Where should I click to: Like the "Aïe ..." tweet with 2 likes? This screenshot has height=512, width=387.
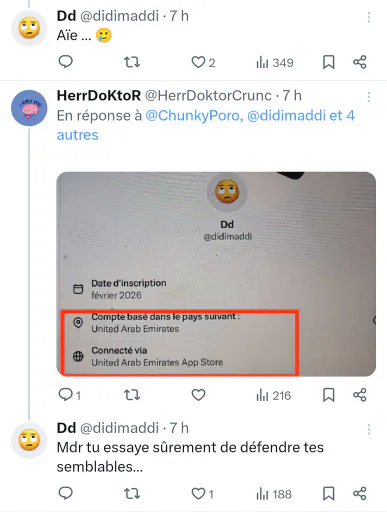pyautogui.click(x=203, y=62)
